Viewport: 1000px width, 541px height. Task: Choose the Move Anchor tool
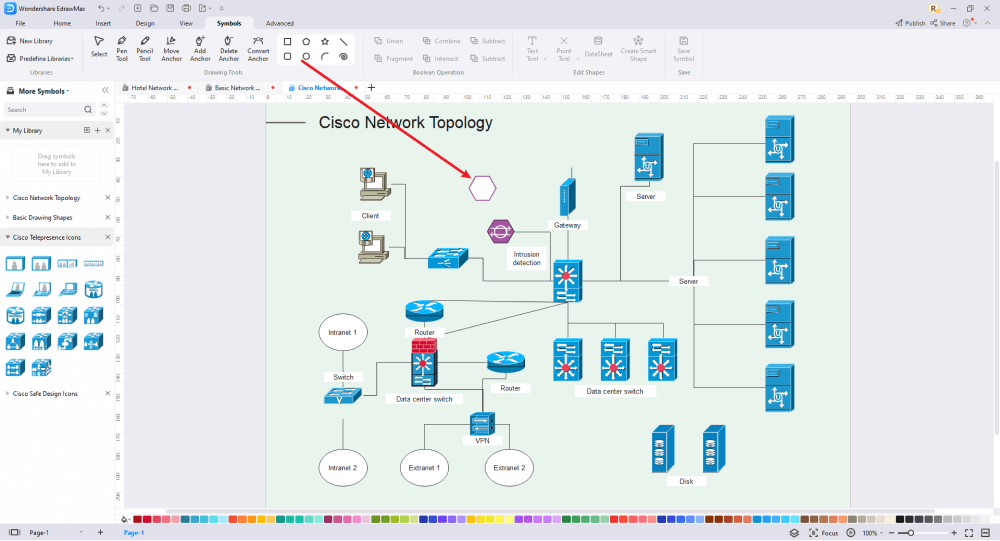pyautogui.click(x=171, y=48)
